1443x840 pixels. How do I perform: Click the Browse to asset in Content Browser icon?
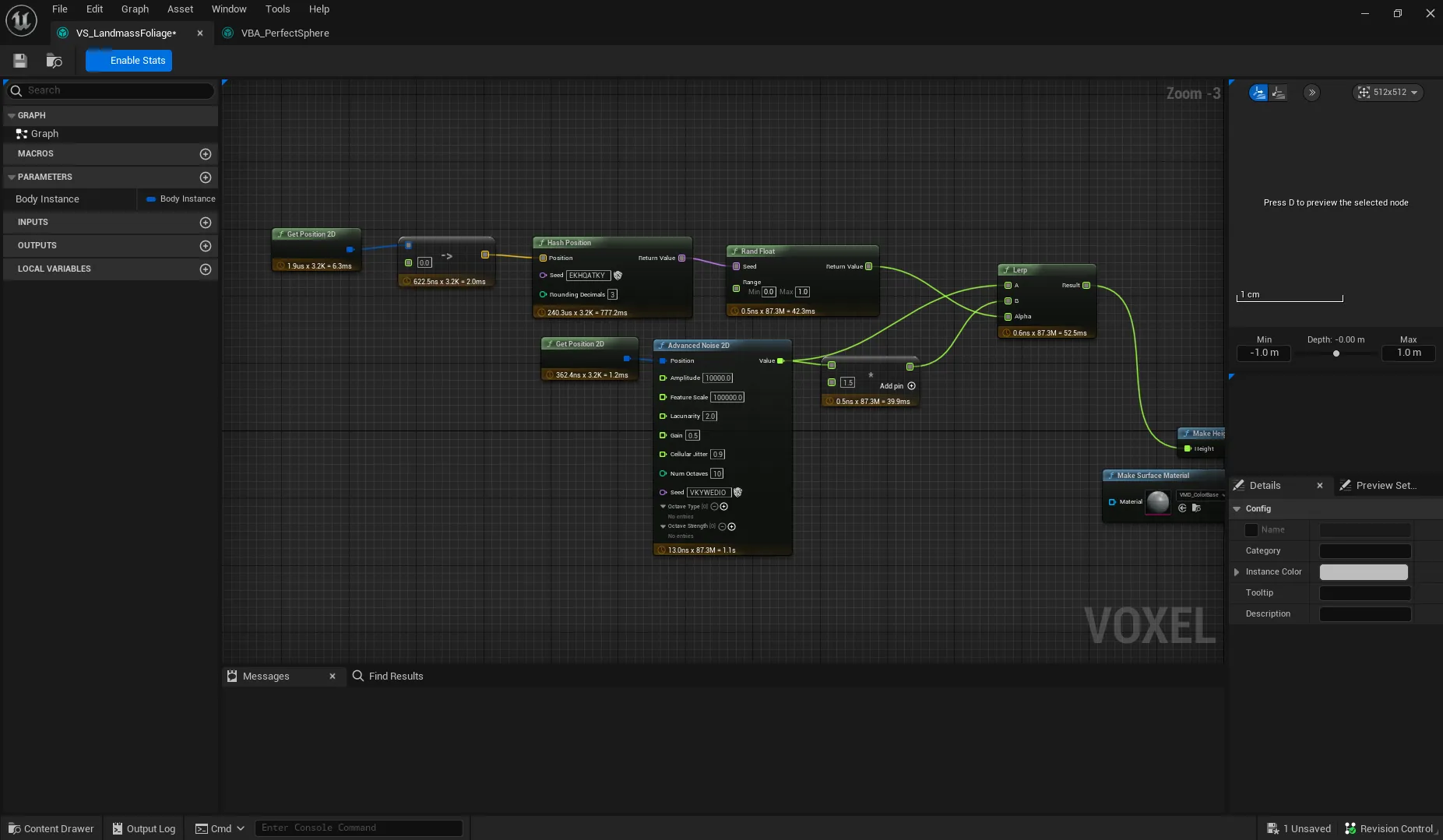[53, 60]
